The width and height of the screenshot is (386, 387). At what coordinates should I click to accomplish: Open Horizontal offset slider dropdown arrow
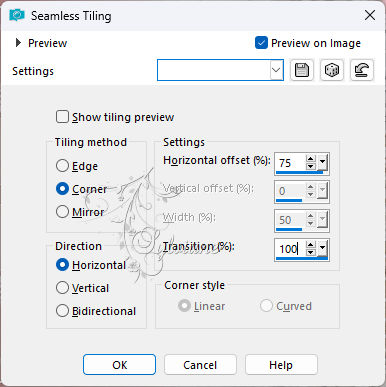pyautogui.click(x=322, y=163)
